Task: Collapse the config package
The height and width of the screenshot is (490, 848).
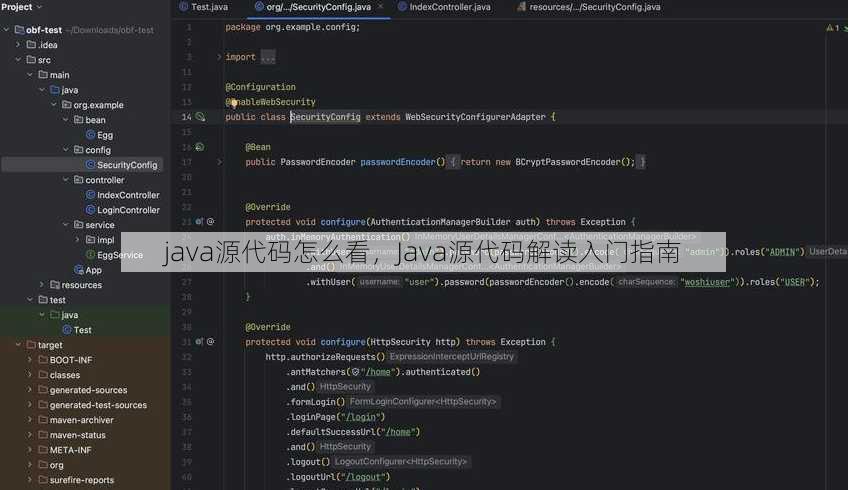Action: coord(66,149)
